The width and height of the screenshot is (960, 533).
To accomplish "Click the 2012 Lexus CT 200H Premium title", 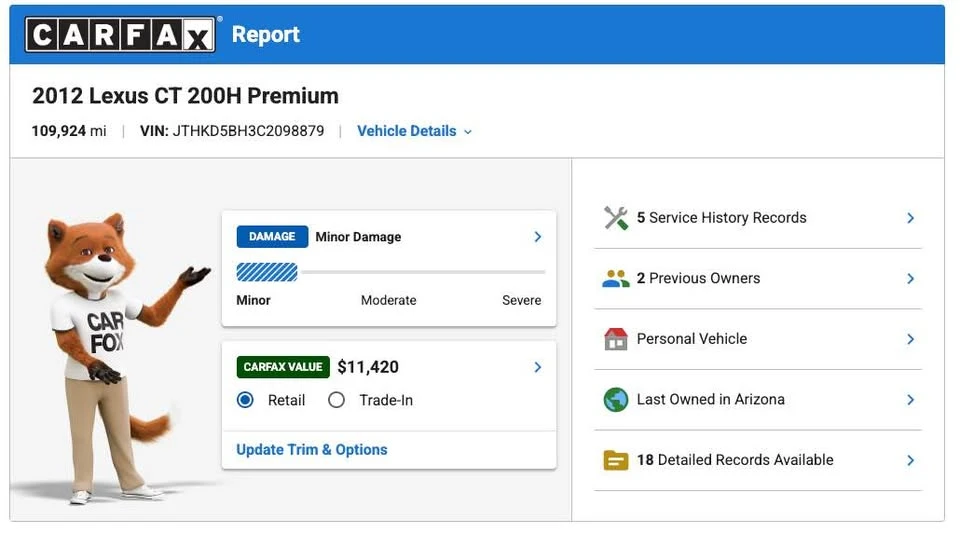I will coord(185,96).
